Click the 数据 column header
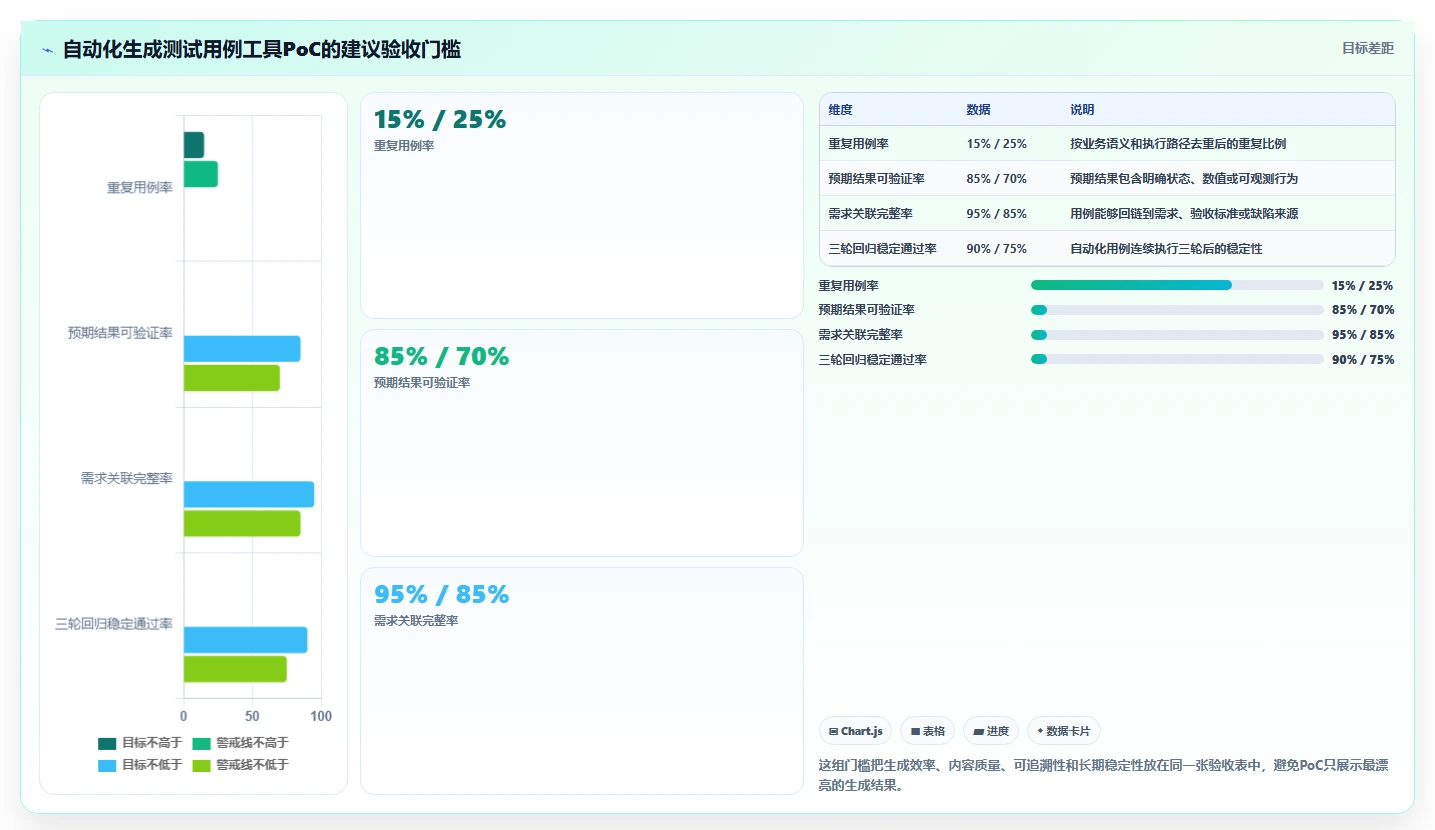 tap(978, 110)
